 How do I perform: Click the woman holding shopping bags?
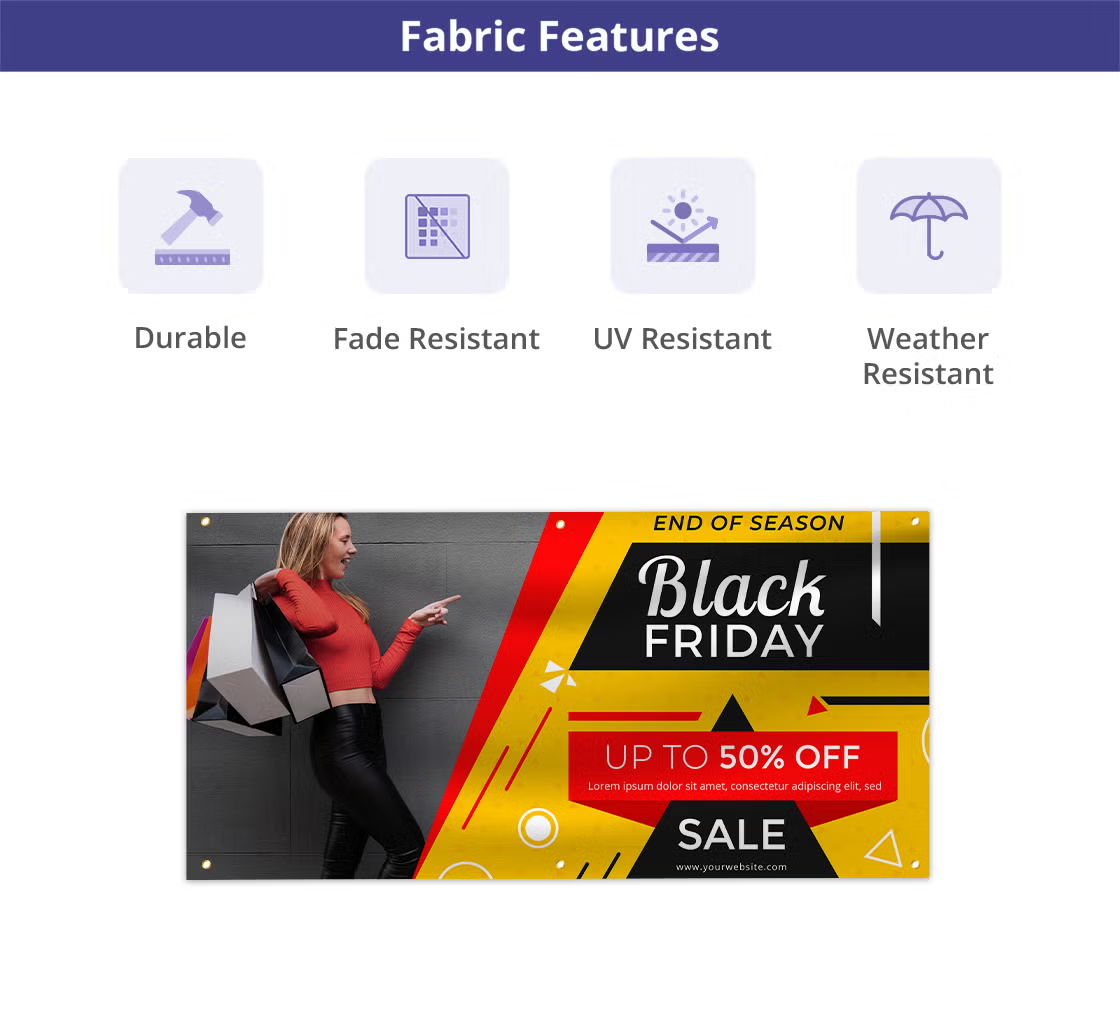(x=325, y=695)
